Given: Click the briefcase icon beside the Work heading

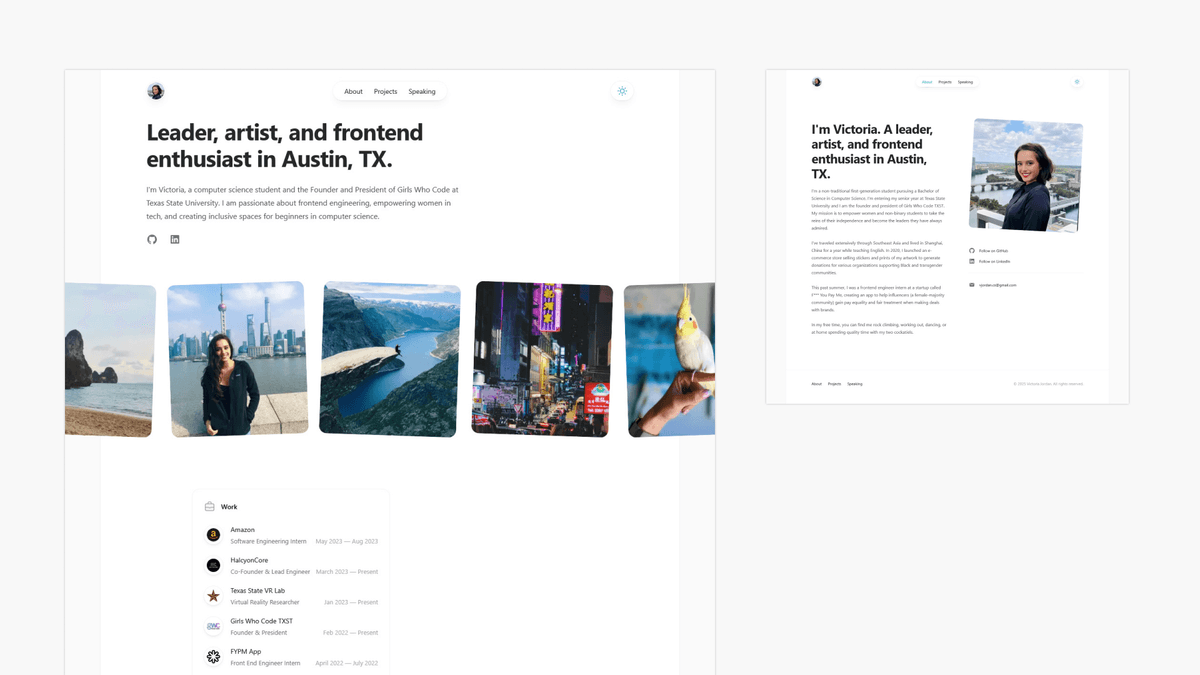Looking at the screenshot, I should pos(209,506).
